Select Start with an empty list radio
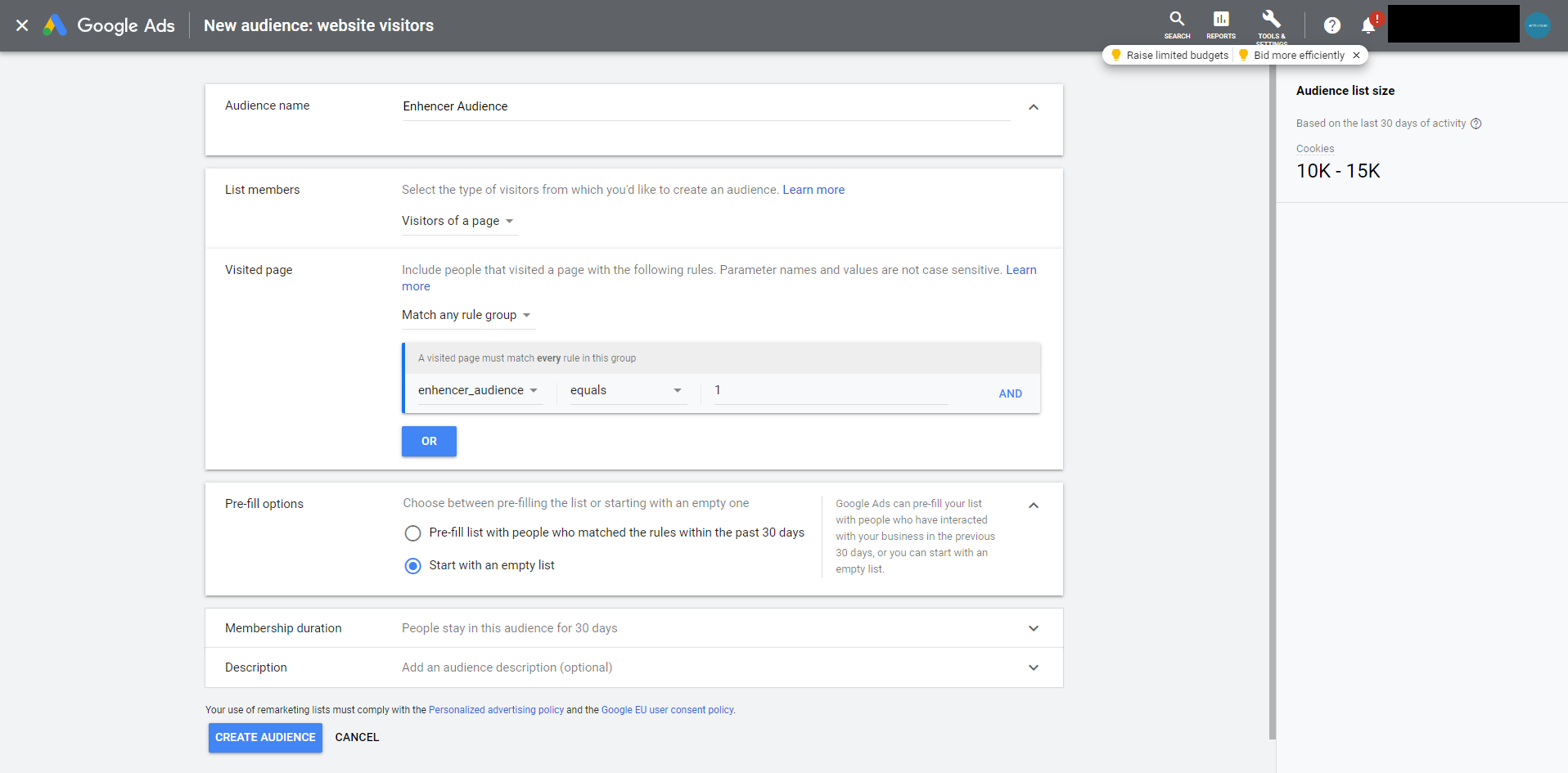 [x=413, y=566]
